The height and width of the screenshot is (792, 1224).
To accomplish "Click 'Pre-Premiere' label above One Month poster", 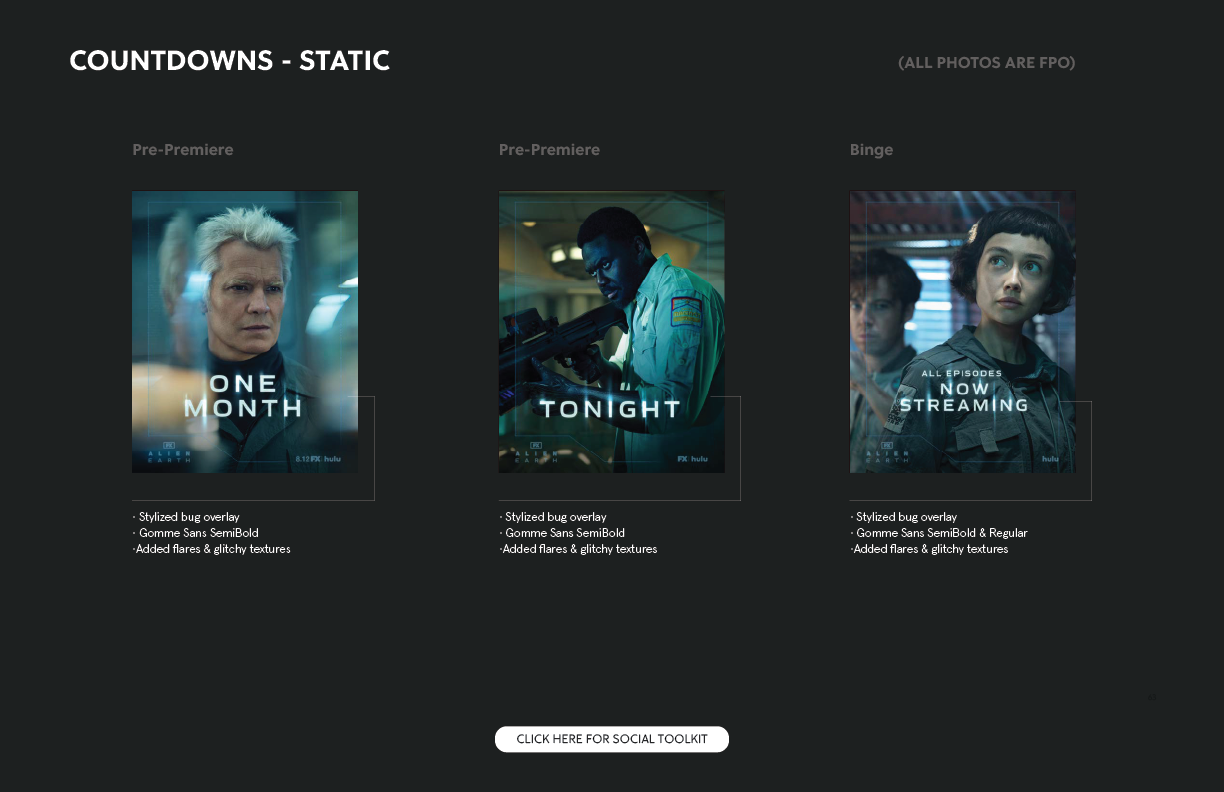I will click(183, 150).
